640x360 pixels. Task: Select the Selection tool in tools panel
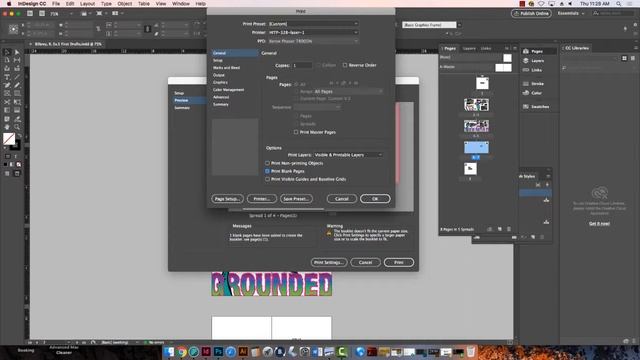7,52
